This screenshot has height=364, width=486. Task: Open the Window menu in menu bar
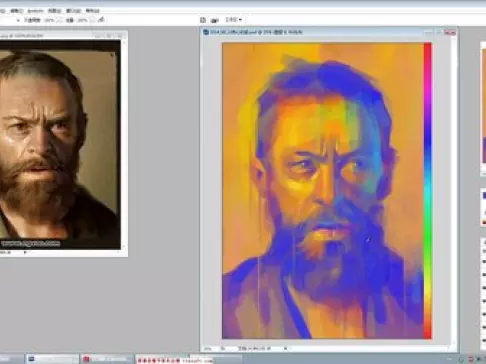(x=73, y=11)
